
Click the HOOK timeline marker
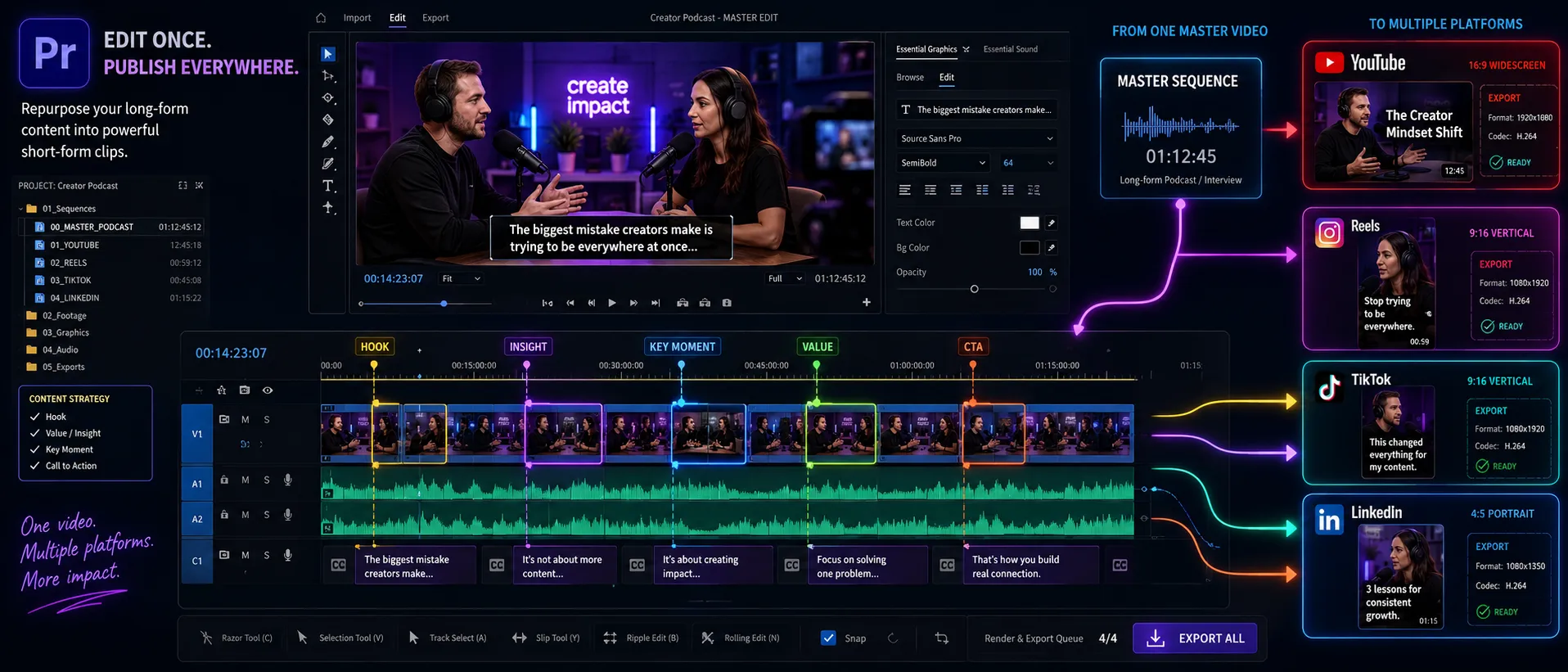click(375, 346)
